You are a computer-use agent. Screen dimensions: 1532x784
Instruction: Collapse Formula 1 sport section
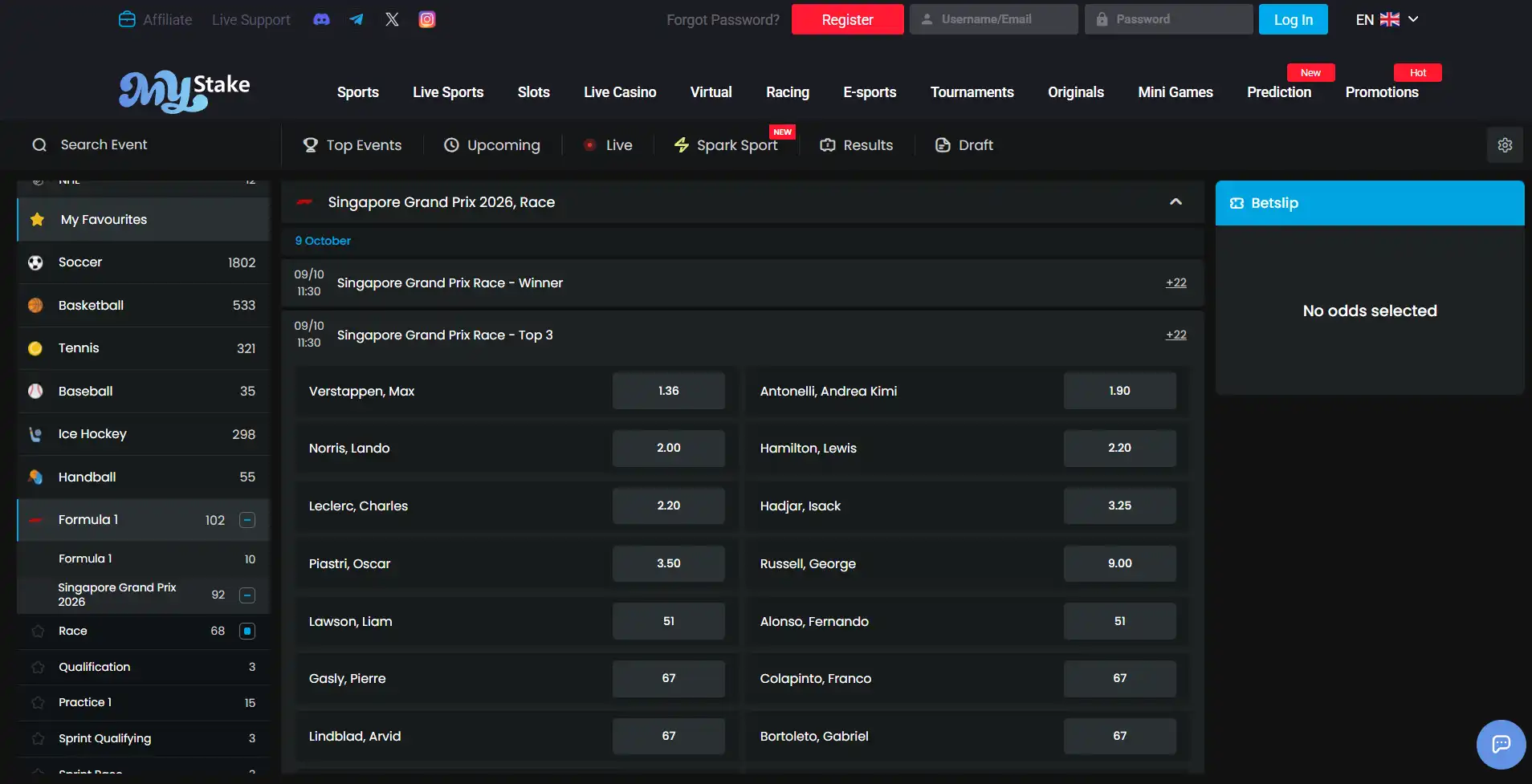(247, 520)
